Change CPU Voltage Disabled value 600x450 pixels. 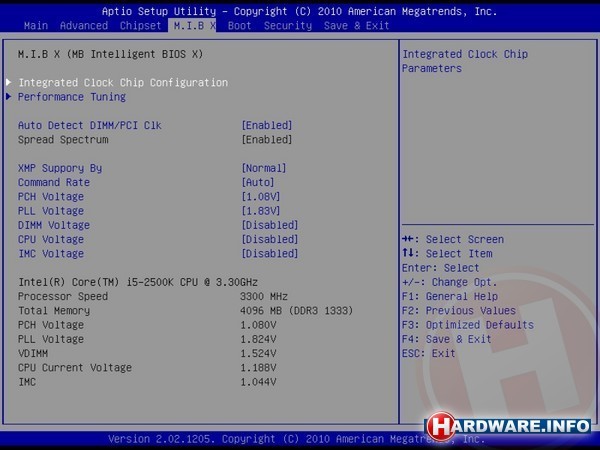[269, 239]
